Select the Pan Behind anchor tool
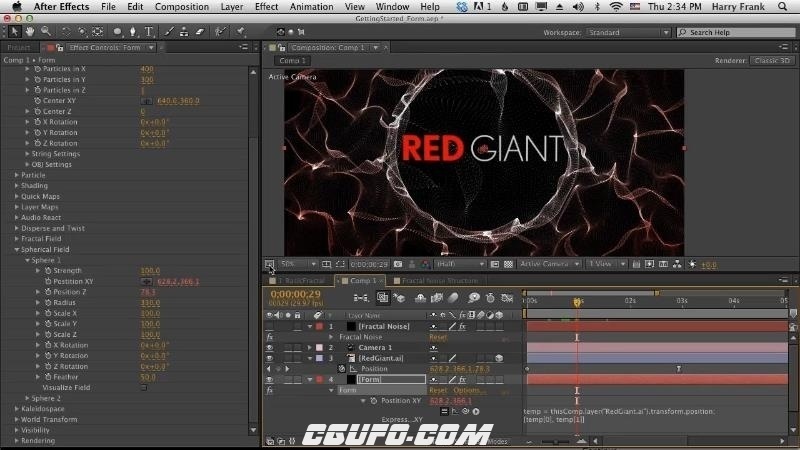The width and height of the screenshot is (800, 450). [97, 32]
